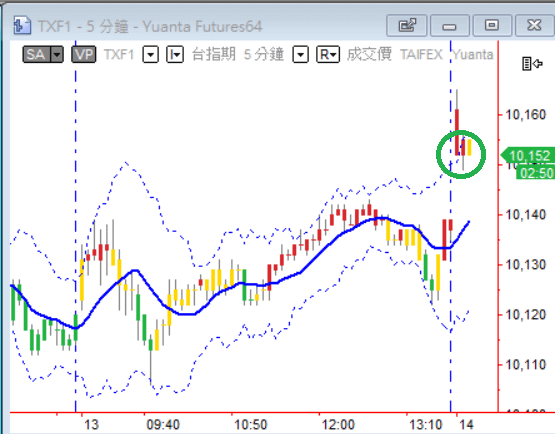Click the 10,140 price axis label
This screenshot has width=555, height=434.
coord(526,215)
